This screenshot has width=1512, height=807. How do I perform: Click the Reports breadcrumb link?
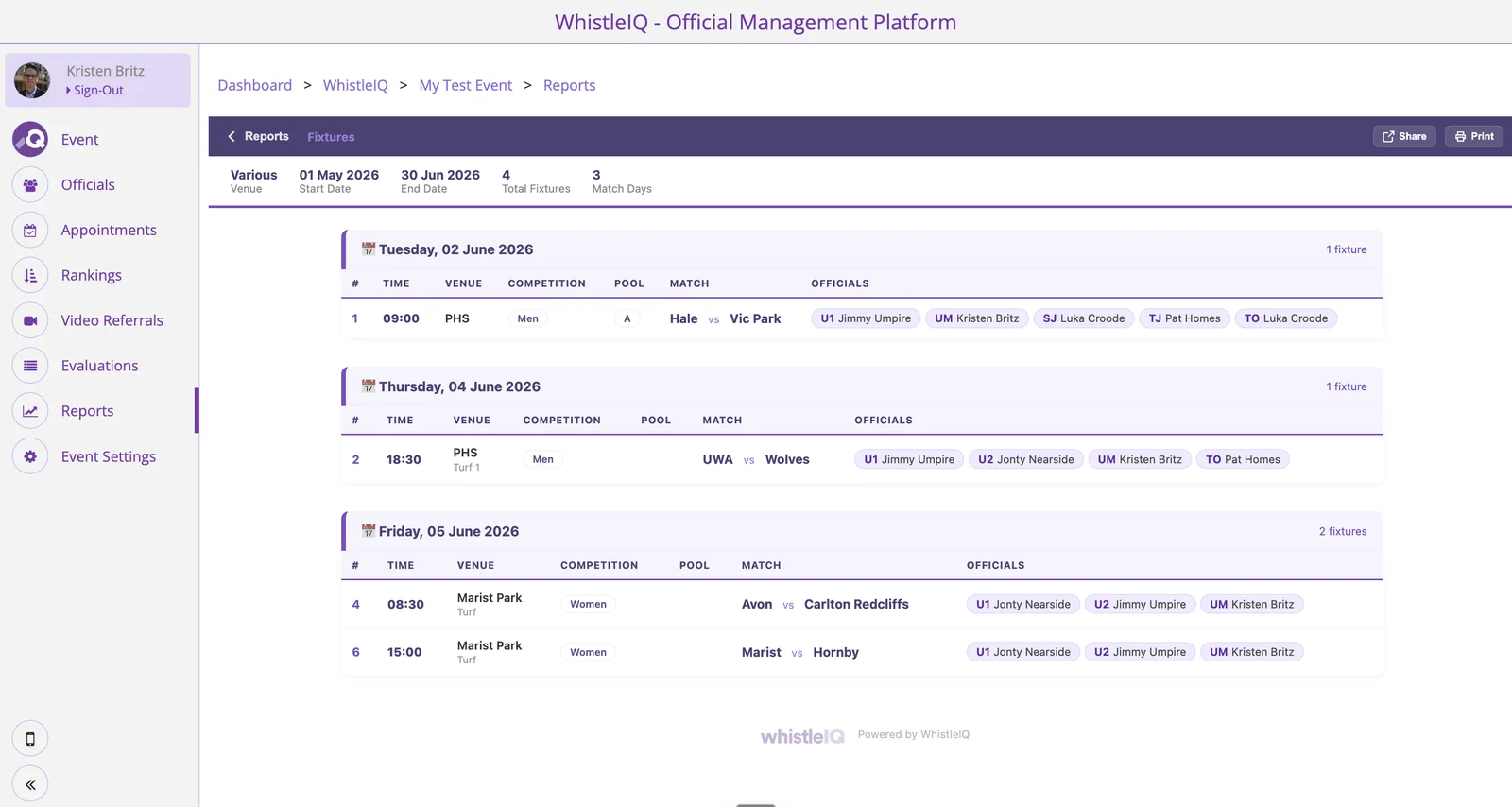point(569,85)
